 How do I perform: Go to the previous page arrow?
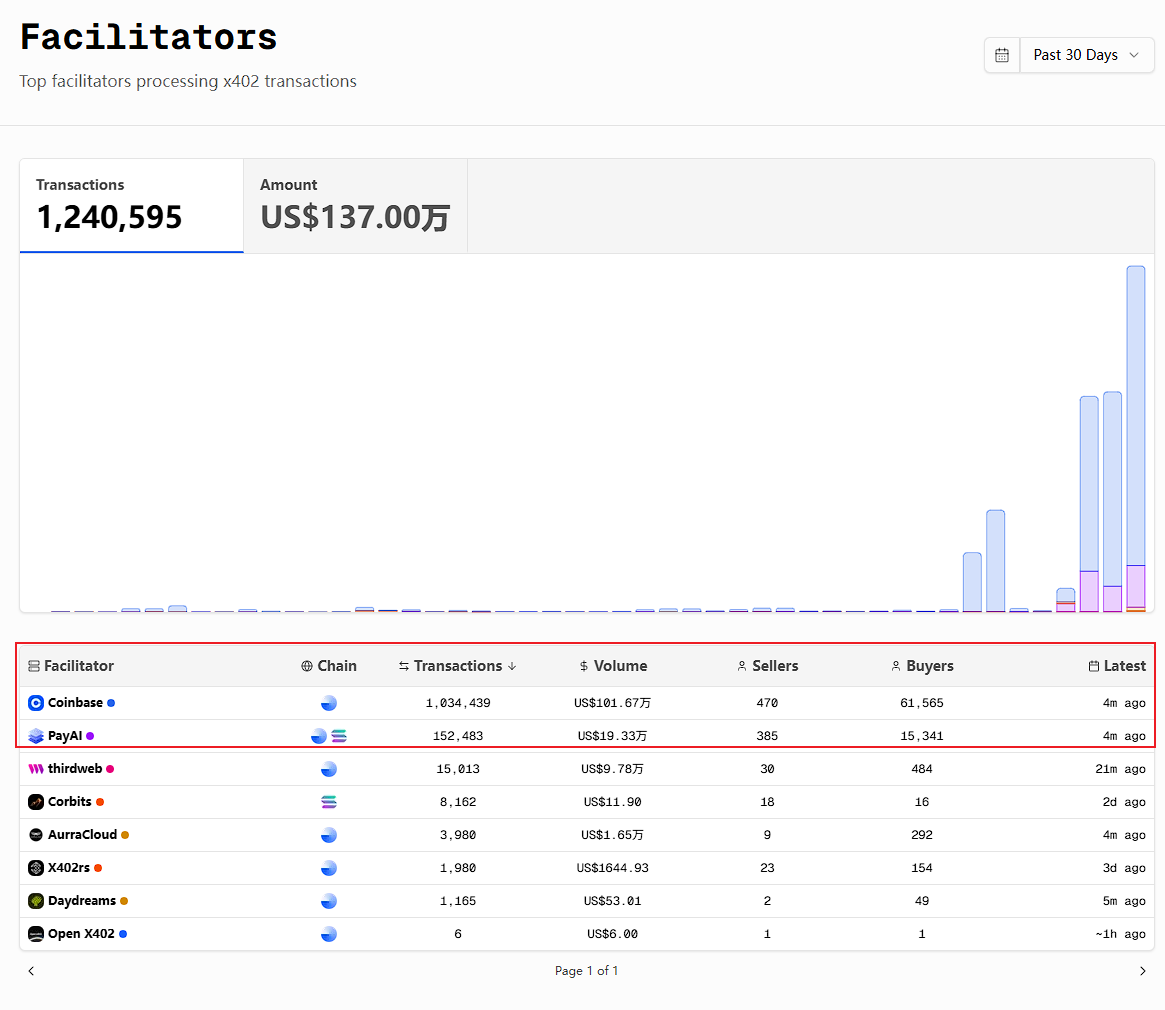pos(31,971)
